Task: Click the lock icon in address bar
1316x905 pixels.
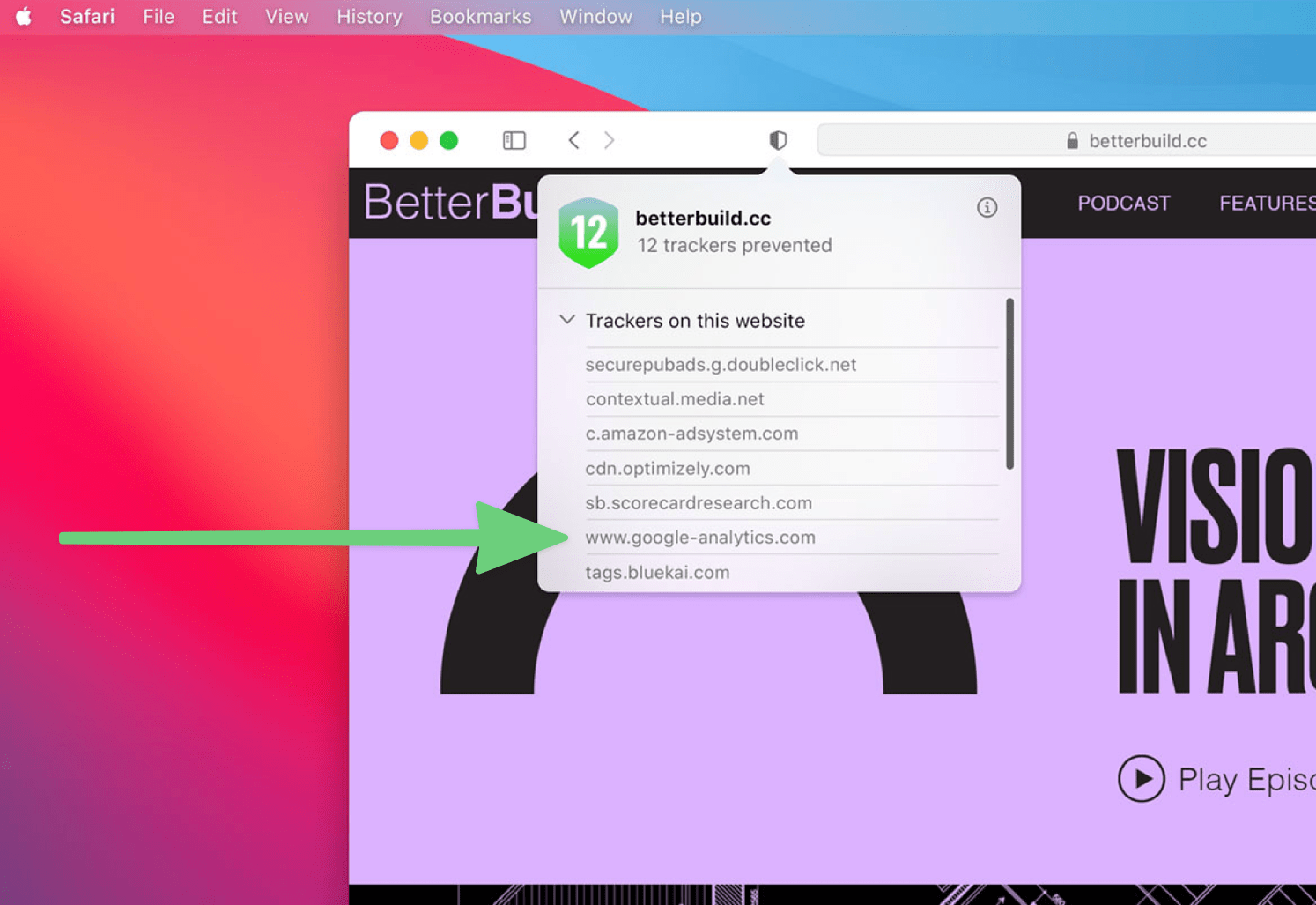Action: point(1072,141)
